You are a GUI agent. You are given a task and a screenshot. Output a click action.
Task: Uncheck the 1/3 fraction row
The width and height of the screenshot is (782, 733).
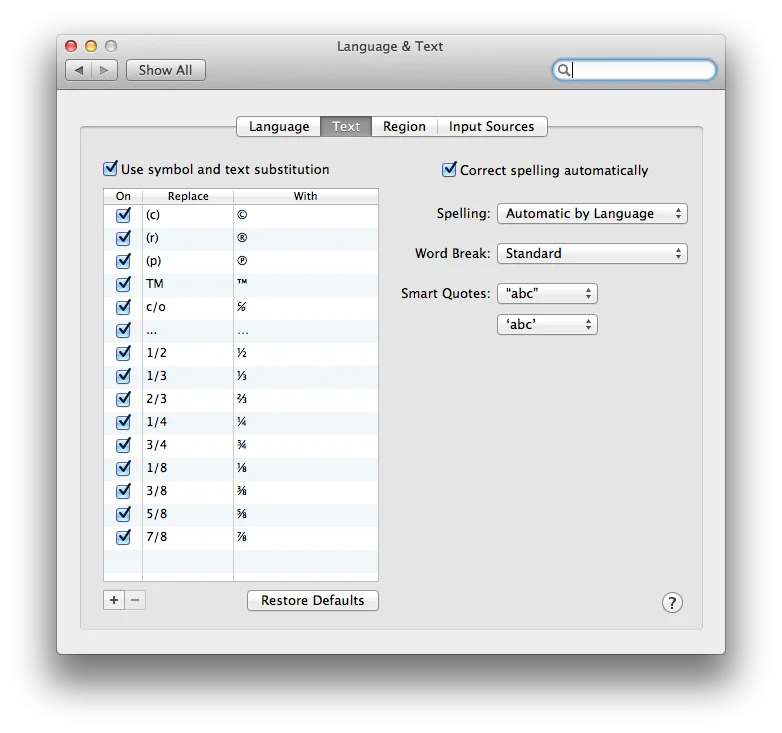(123, 376)
